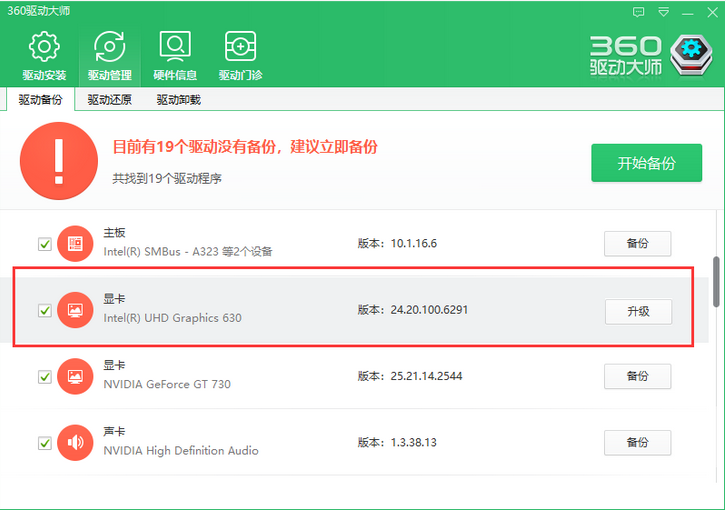
Task: Click the 主板 motherboard device icon
Action: click(x=74, y=243)
